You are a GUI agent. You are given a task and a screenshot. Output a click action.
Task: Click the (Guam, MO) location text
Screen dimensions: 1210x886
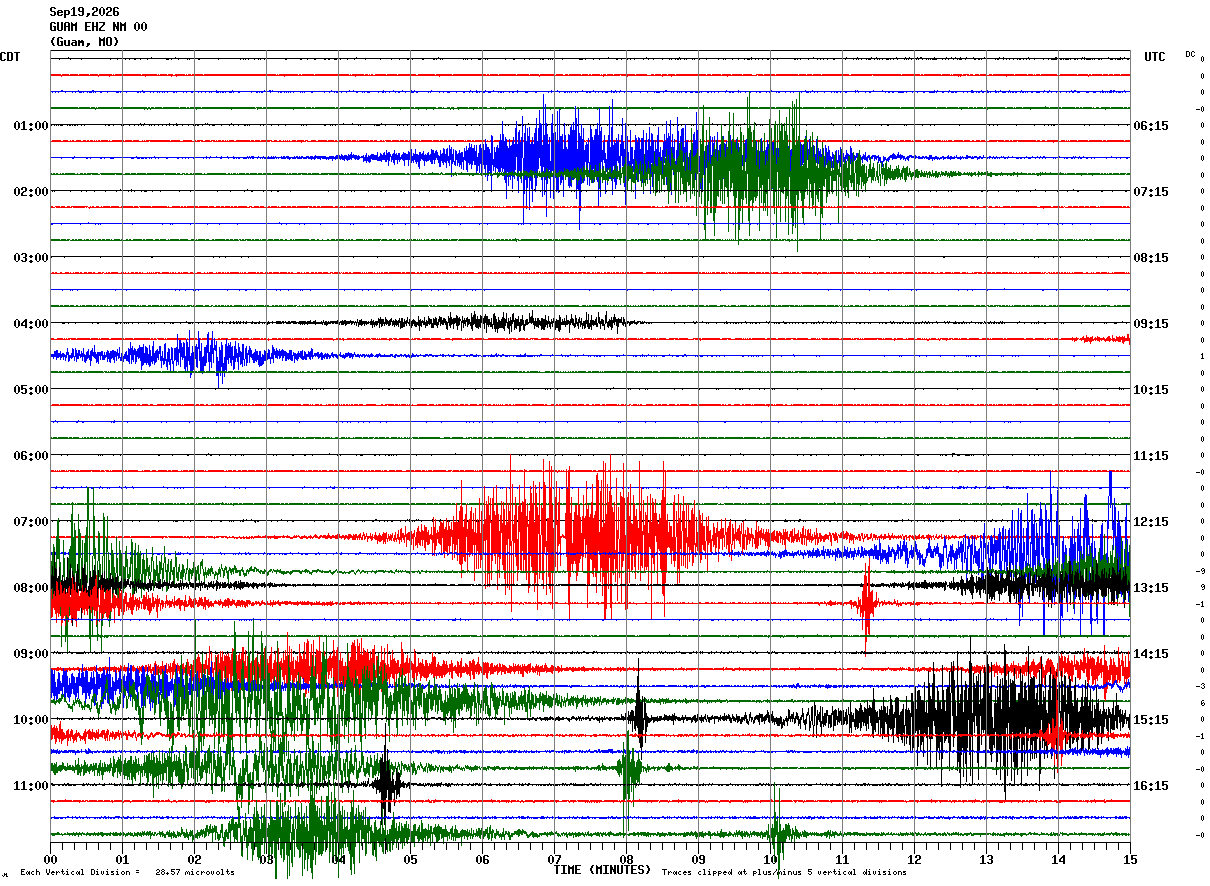tap(84, 42)
